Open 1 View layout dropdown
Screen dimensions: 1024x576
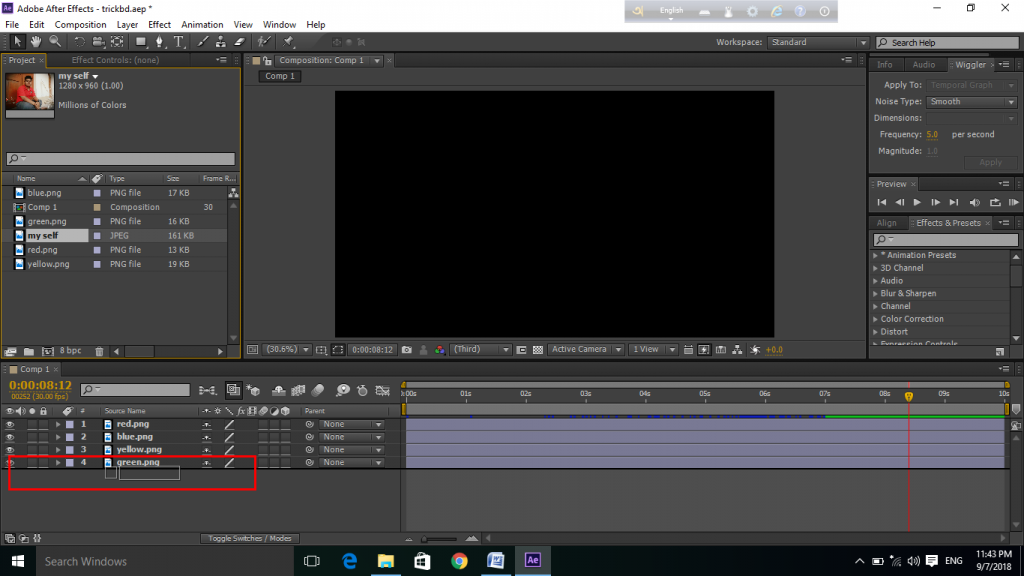(653, 350)
